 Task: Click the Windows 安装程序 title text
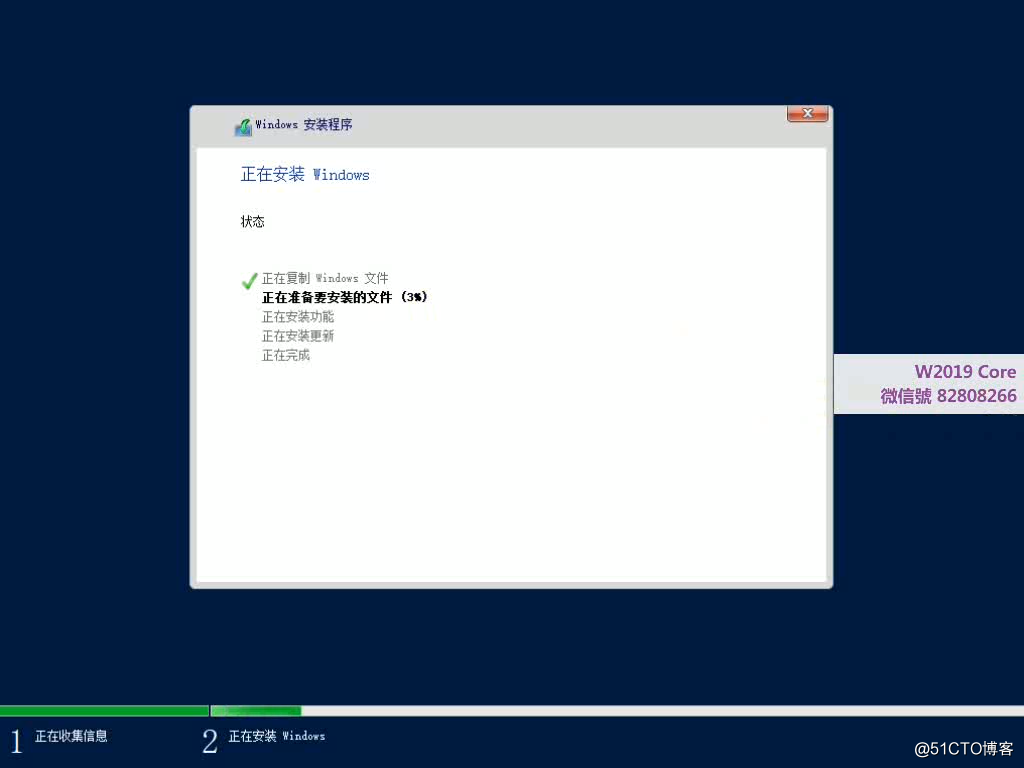[304, 124]
